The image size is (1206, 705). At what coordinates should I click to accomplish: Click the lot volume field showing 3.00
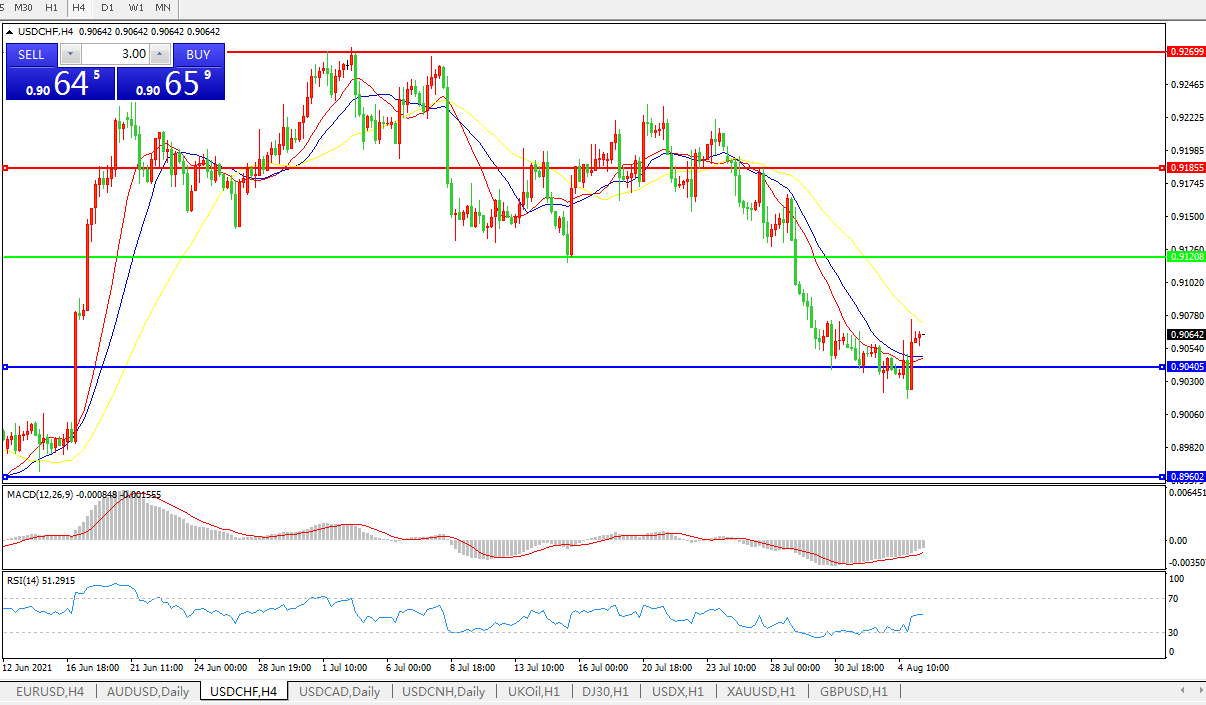tap(114, 54)
